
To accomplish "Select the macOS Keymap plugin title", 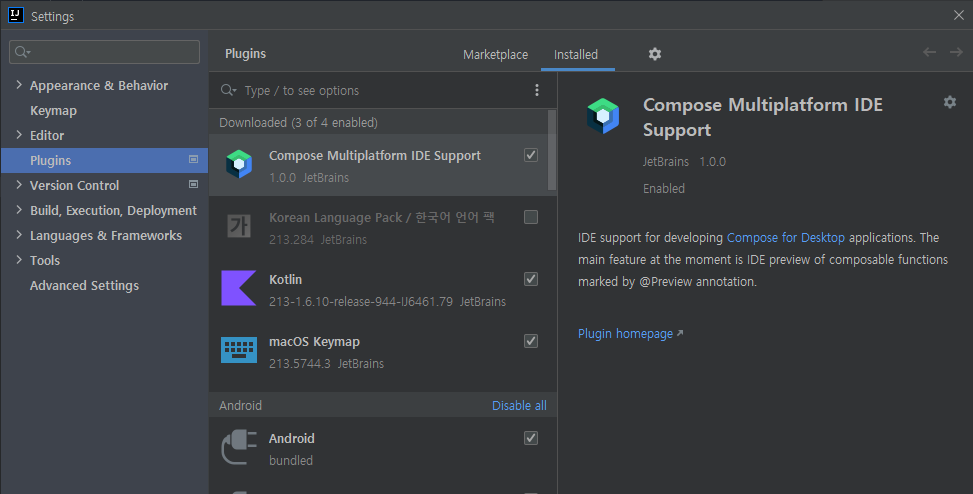I will [x=314, y=341].
